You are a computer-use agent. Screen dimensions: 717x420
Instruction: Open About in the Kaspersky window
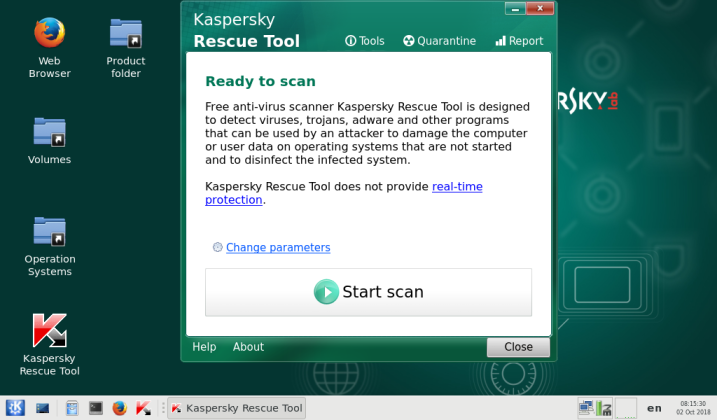(x=248, y=347)
